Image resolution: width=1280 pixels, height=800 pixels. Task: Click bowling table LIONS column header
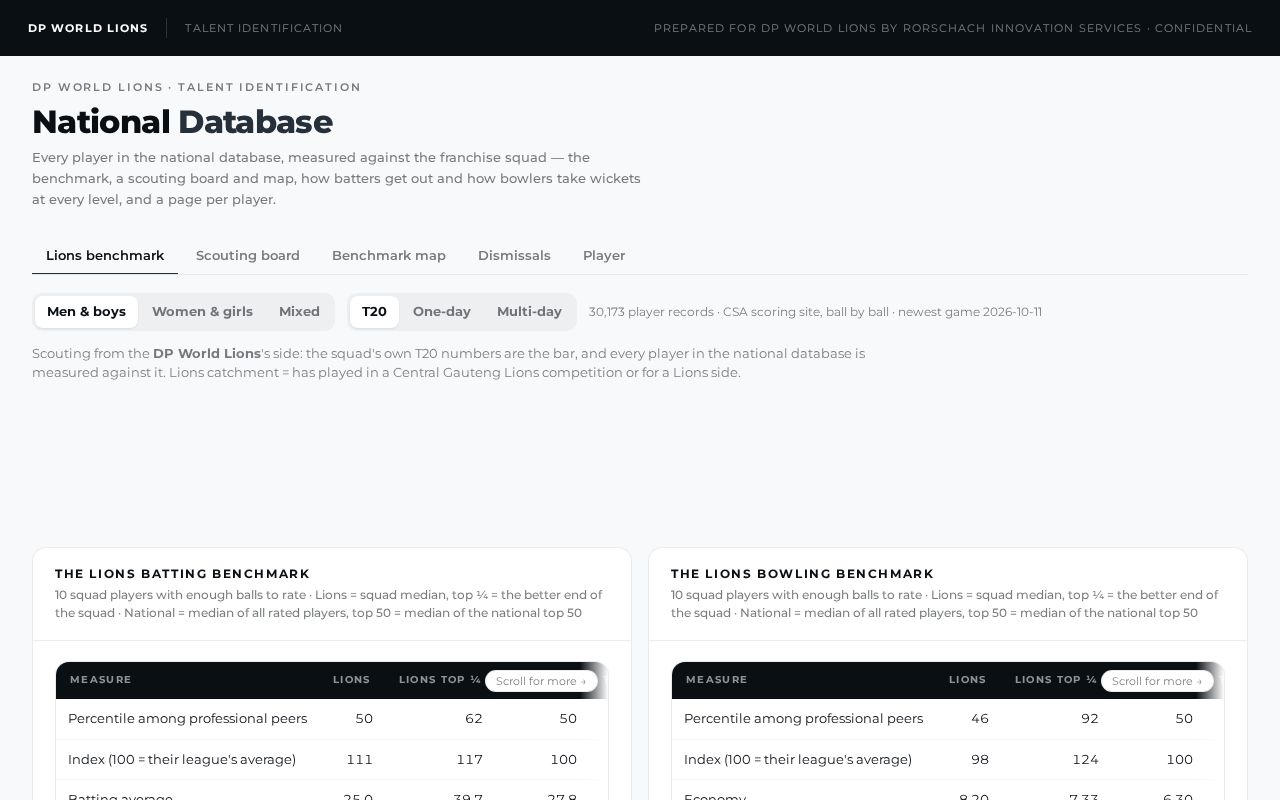pos(968,680)
